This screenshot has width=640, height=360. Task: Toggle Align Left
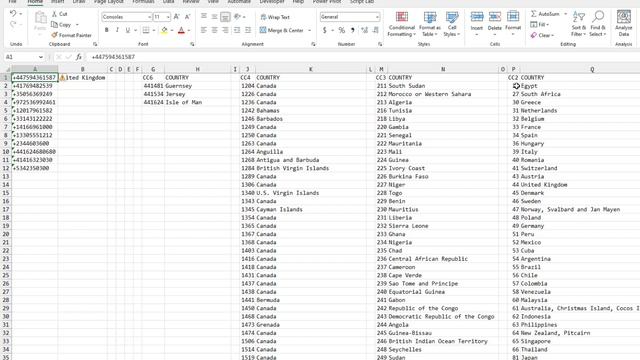204,30
